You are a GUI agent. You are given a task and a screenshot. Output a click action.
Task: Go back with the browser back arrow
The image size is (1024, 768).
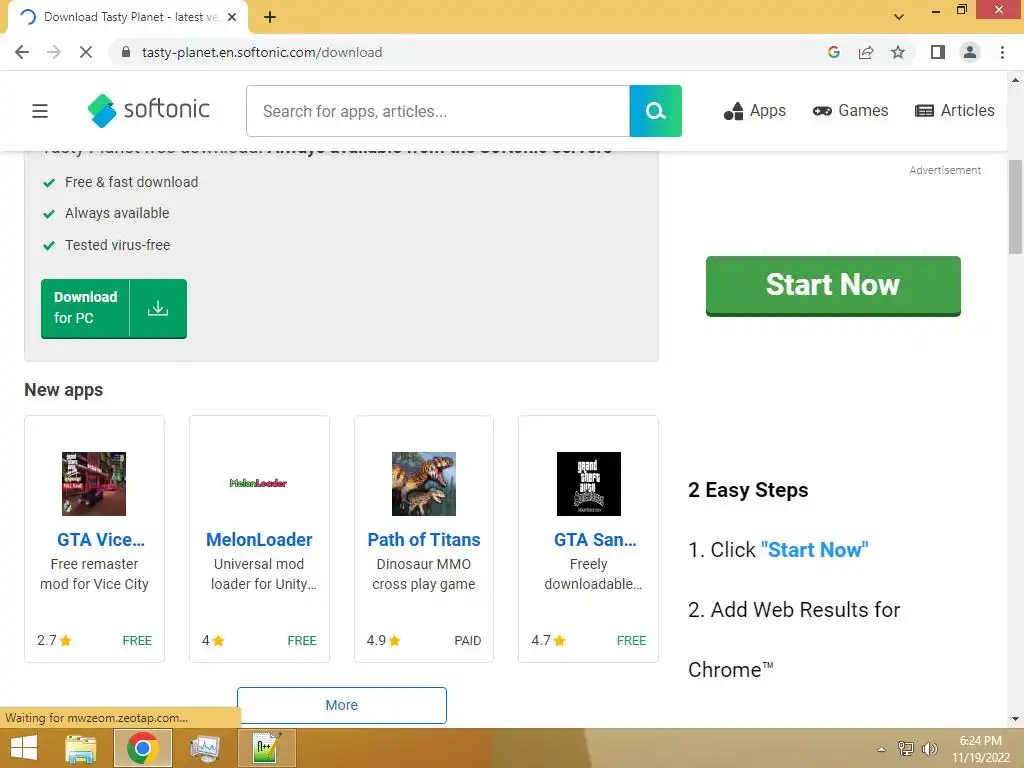(22, 52)
